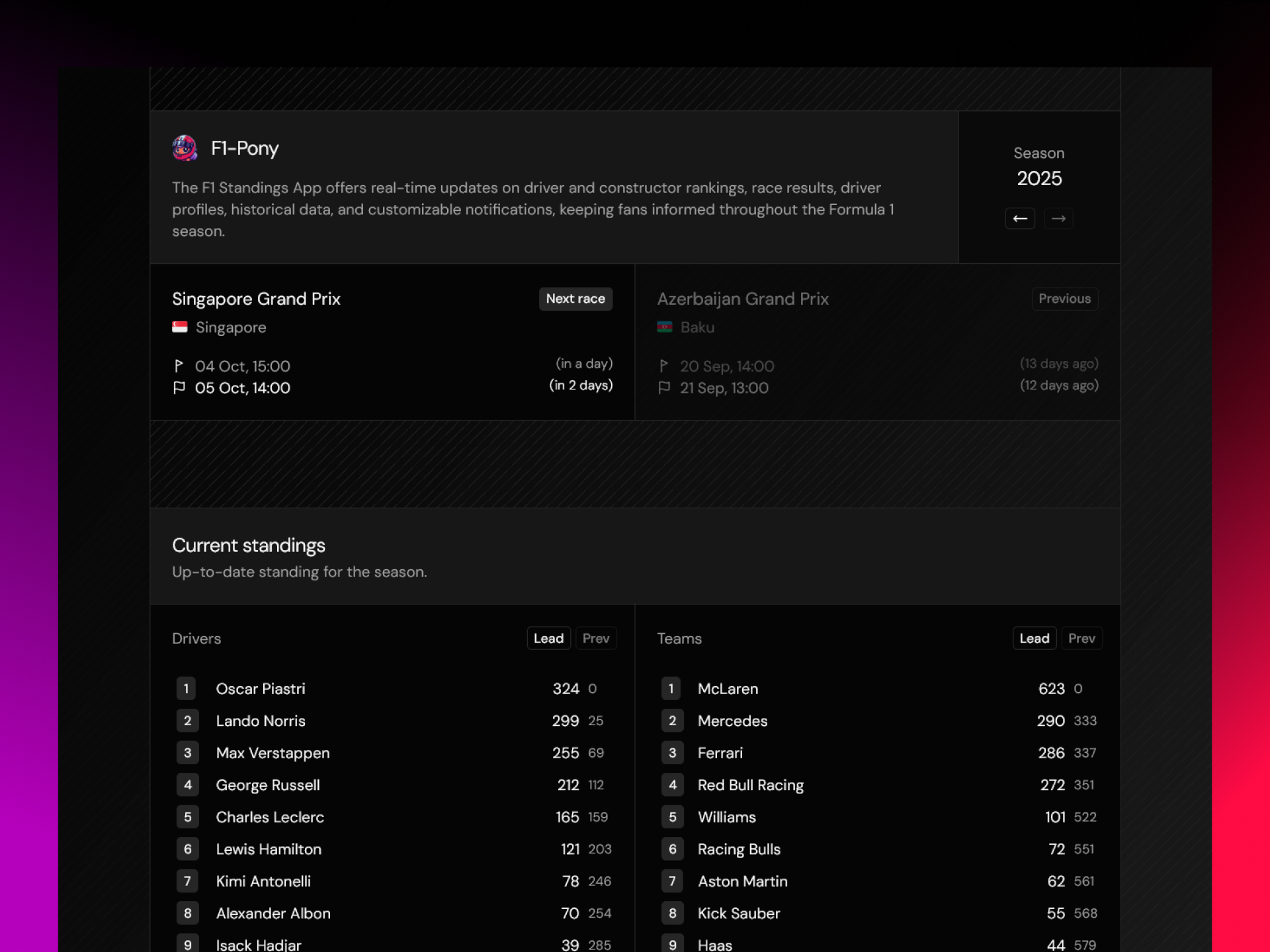The height and width of the screenshot is (952, 1270).
Task: Click race flag icon beside 05 Oct
Action: [179, 388]
